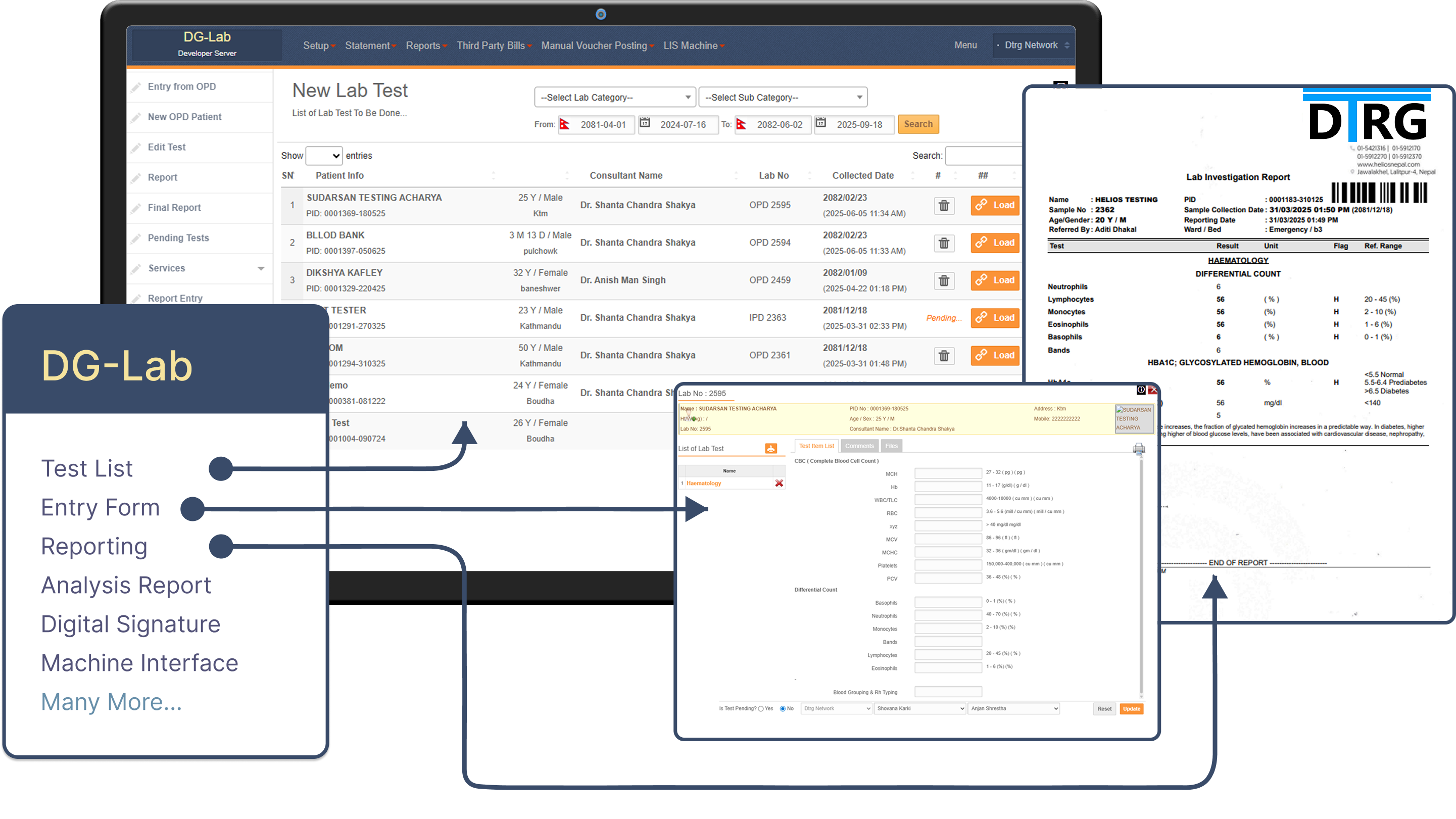Click the orange person icon beside List of Lab Test
The width and height of the screenshot is (1456, 819).
coord(770,449)
